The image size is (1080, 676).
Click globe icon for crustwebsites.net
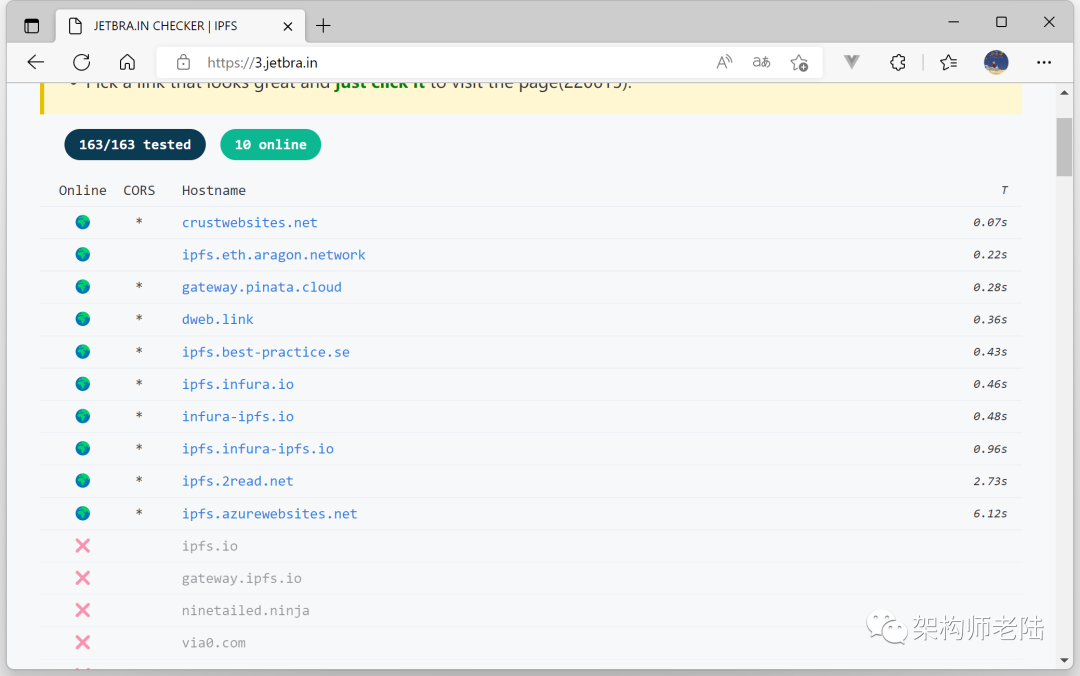tap(83, 223)
